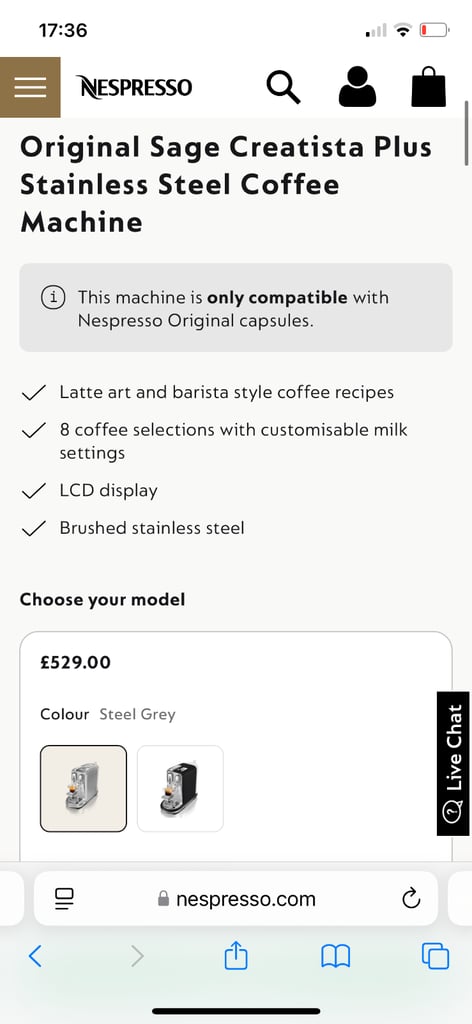Screen dimensions: 472x1024
Task: Open the hamburger navigation menu
Action: pos(30,87)
